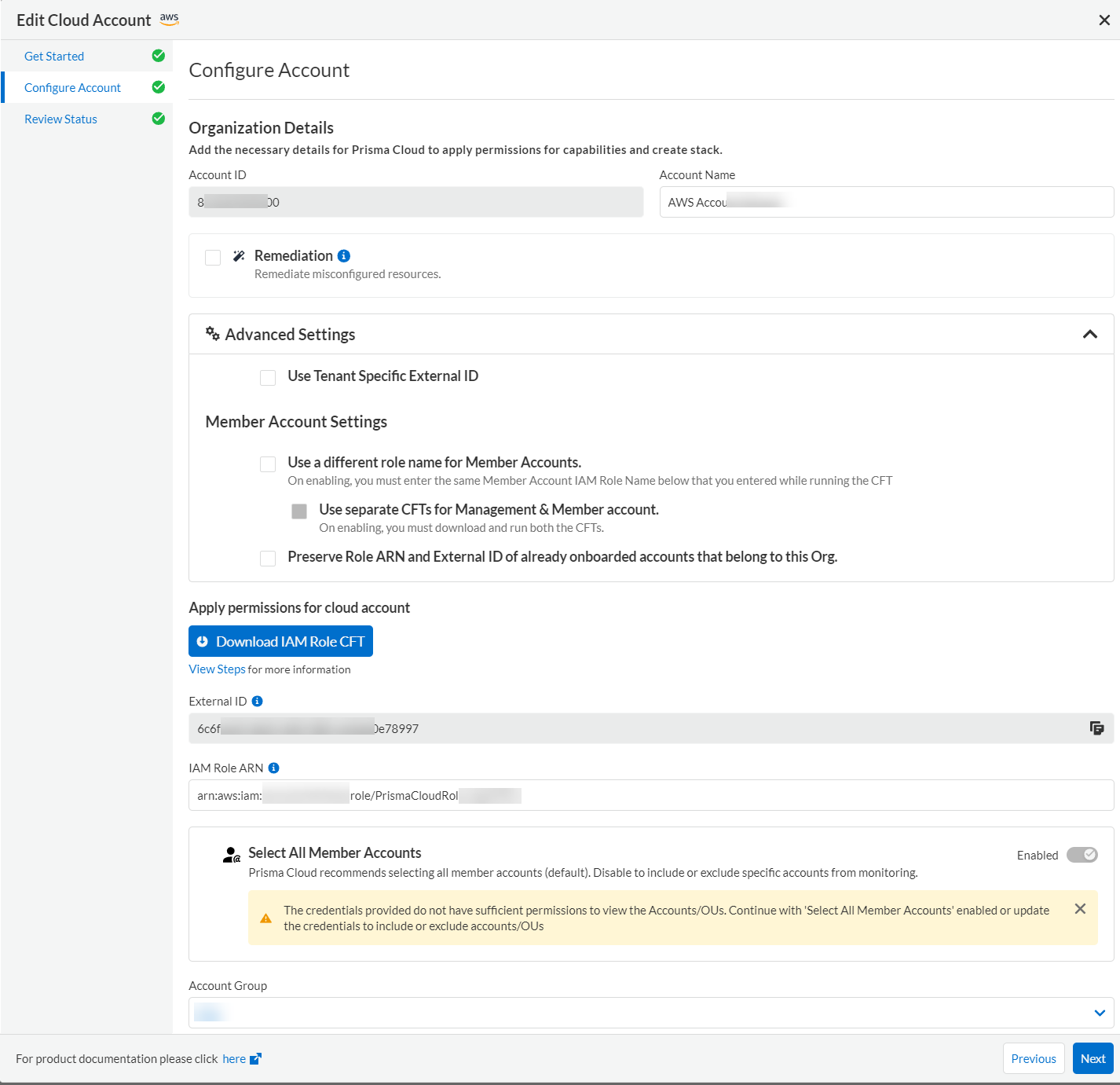1120x1085 pixels.
Task: Click the AWS logo in the title
Action: click(169, 19)
